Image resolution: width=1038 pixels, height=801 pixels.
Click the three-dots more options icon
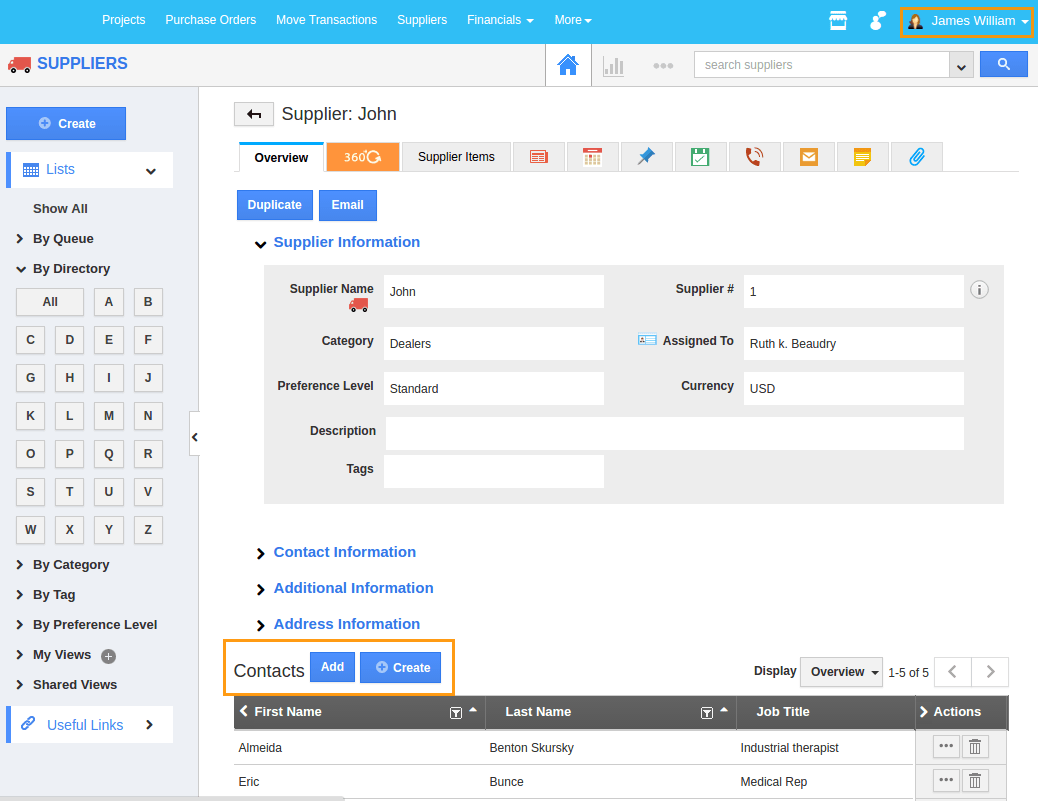tap(663, 66)
